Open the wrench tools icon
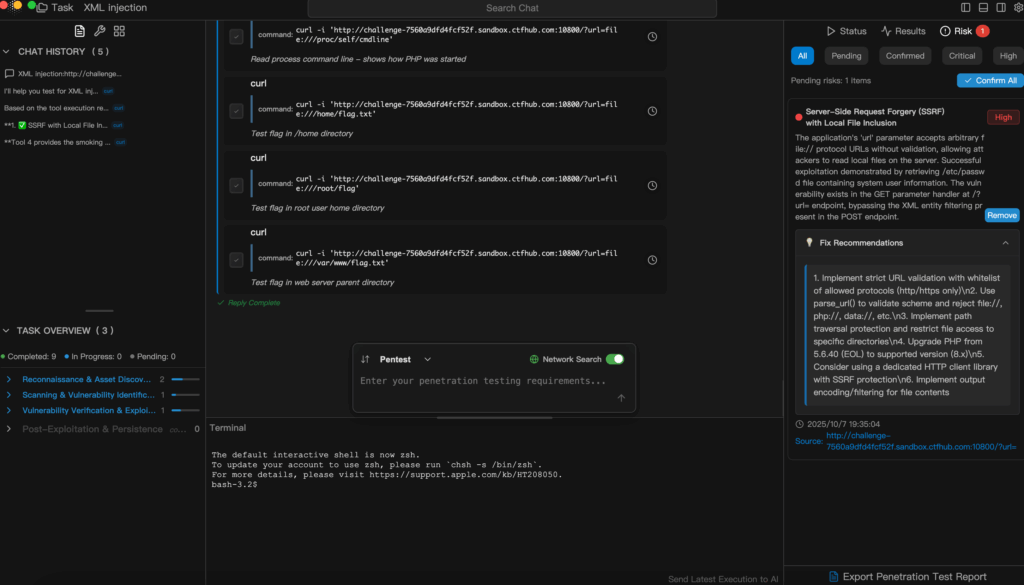This screenshot has width=1024, height=585. [100, 31]
